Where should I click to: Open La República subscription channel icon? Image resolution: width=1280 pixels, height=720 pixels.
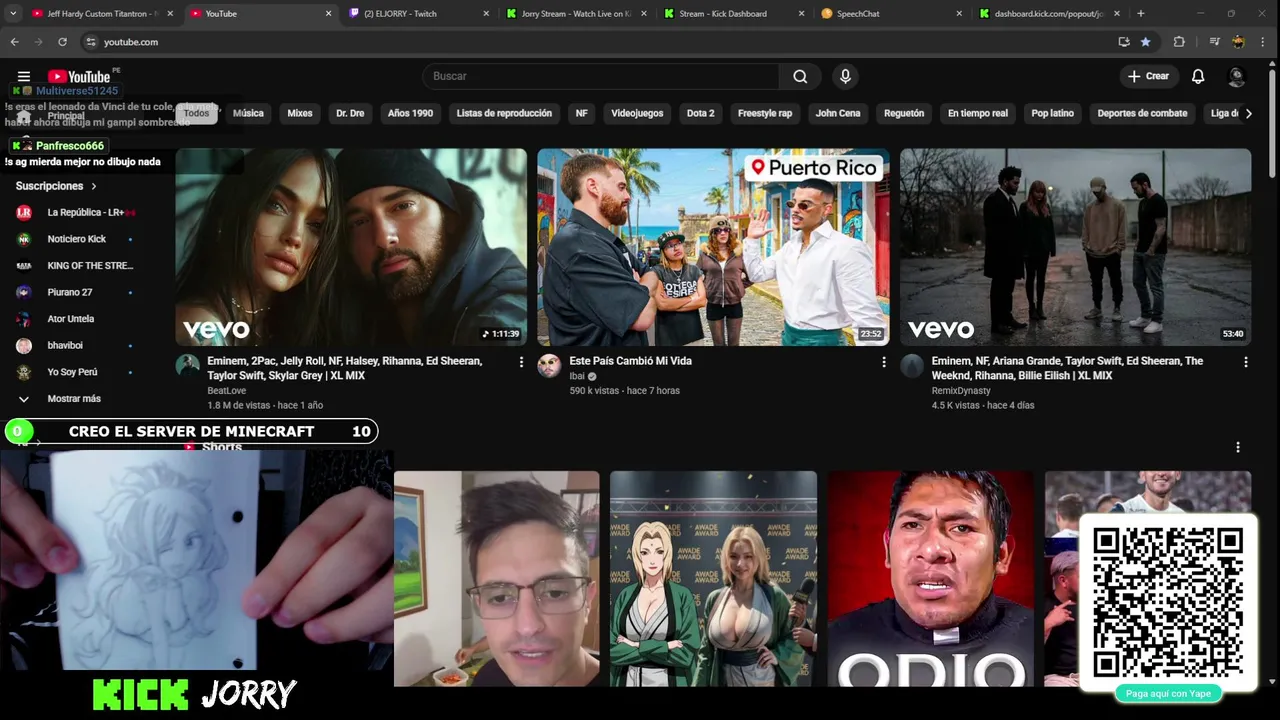coord(24,212)
